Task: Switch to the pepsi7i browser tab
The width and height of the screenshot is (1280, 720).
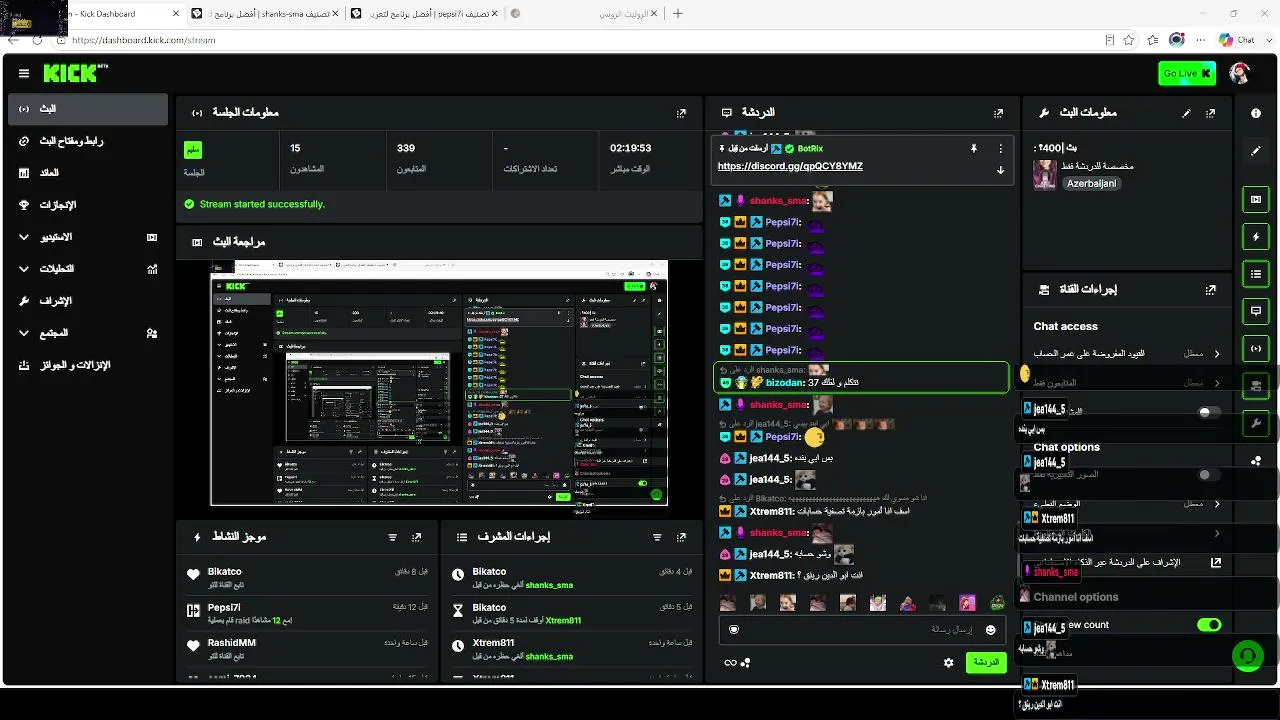Action: point(424,14)
